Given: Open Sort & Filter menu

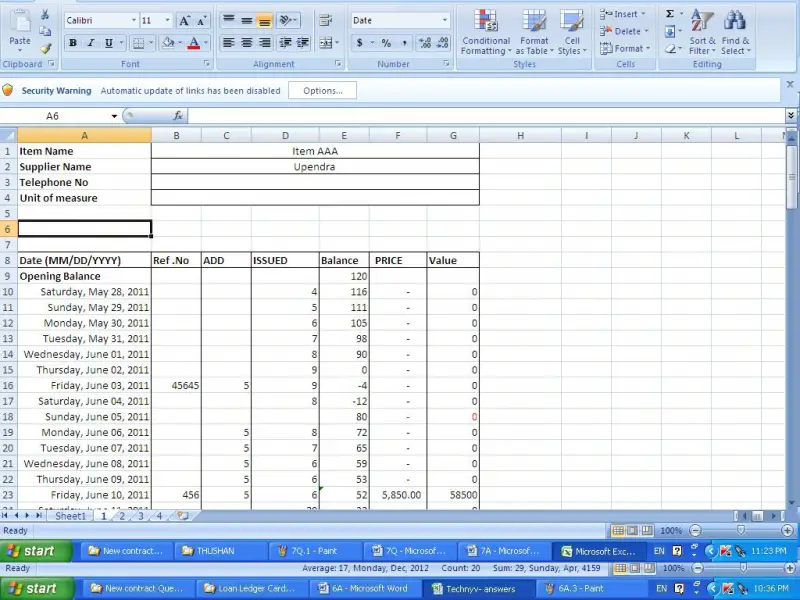Looking at the screenshot, I should [703, 32].
